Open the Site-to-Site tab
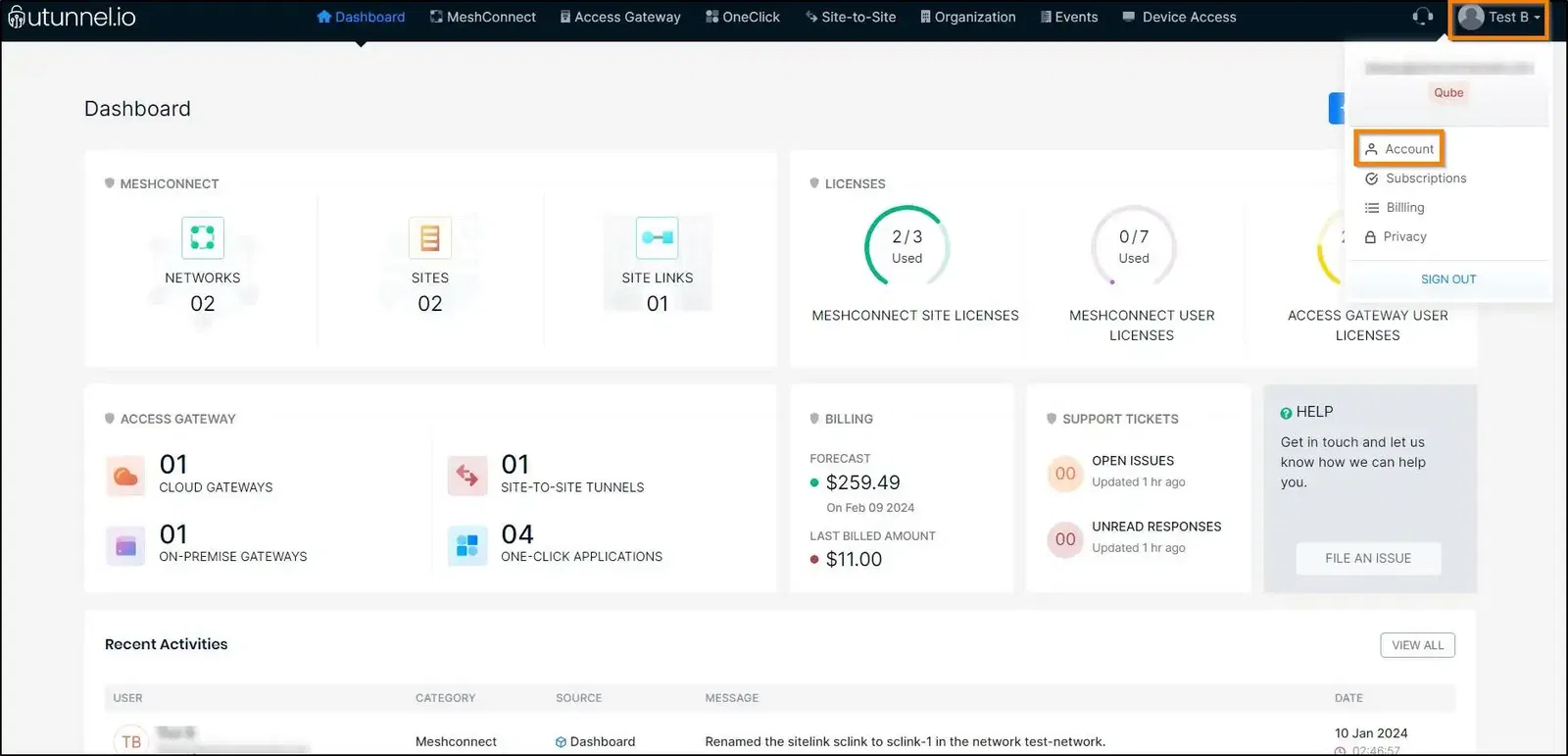This screenshot has width=1568, height=756. (x=851, y=17)
